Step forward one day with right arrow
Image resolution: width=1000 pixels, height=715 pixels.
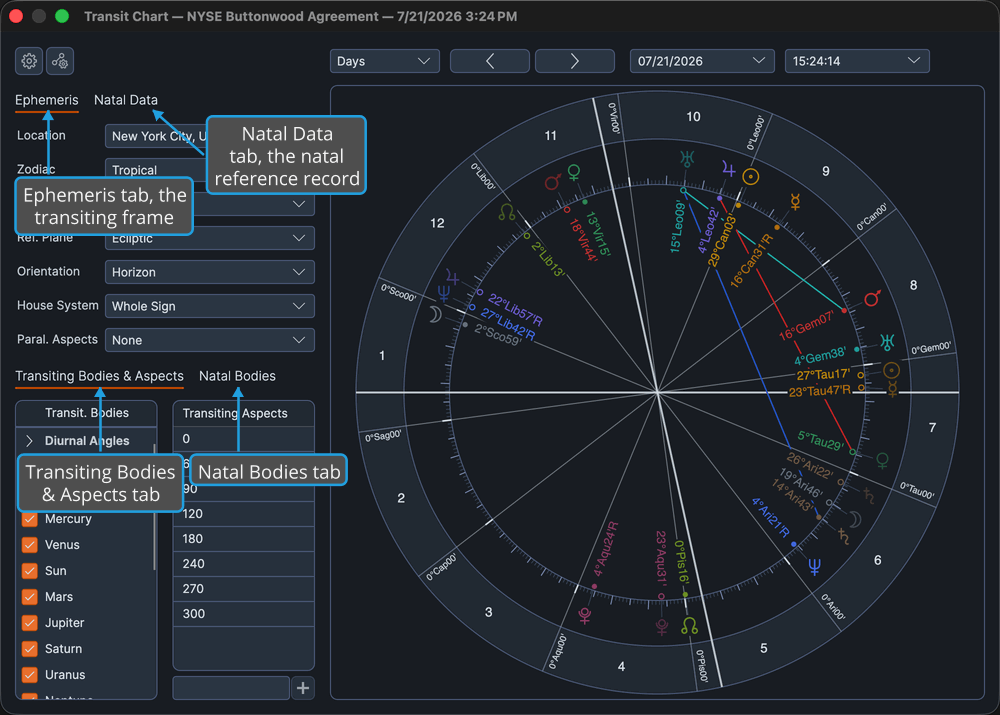click(575, 61)
